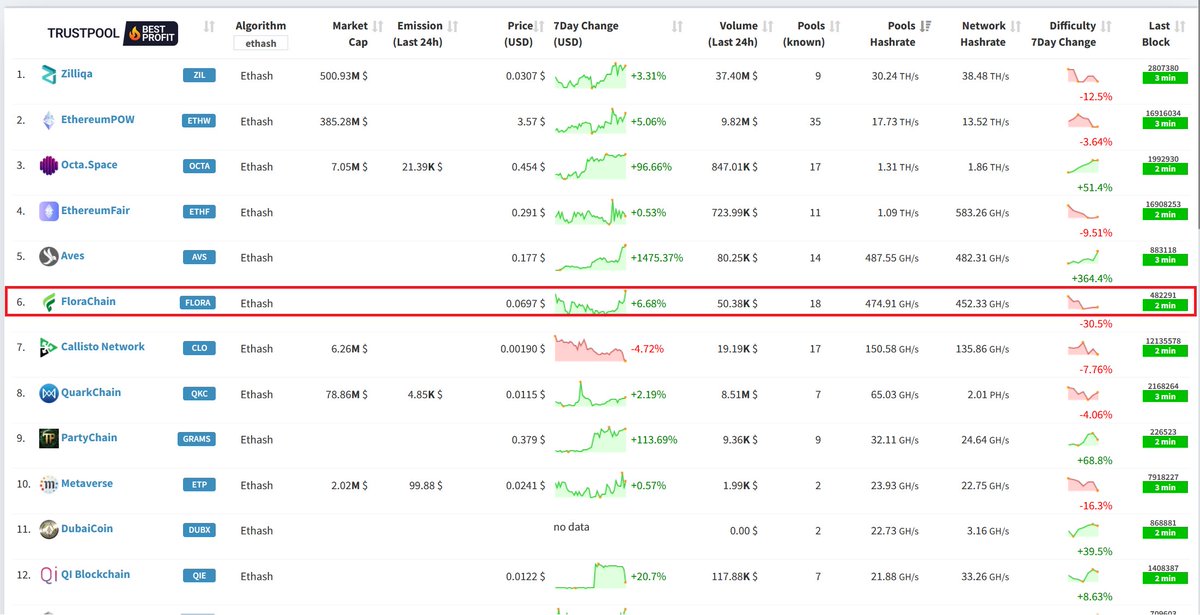Open the EthereumPOW coin page link
1200x615 pixels.
pos(98,119)
